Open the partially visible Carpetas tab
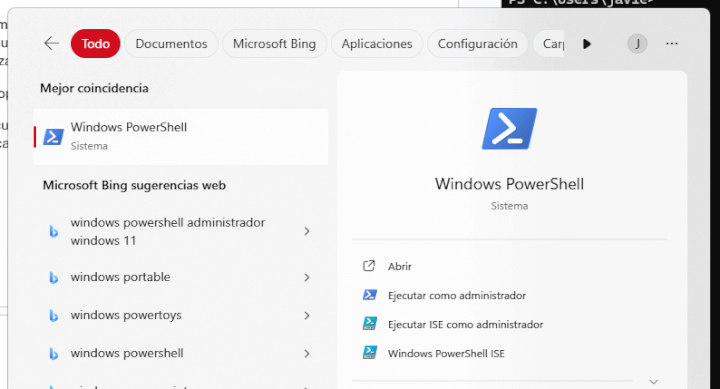720x389 pixels. point(549,44)
